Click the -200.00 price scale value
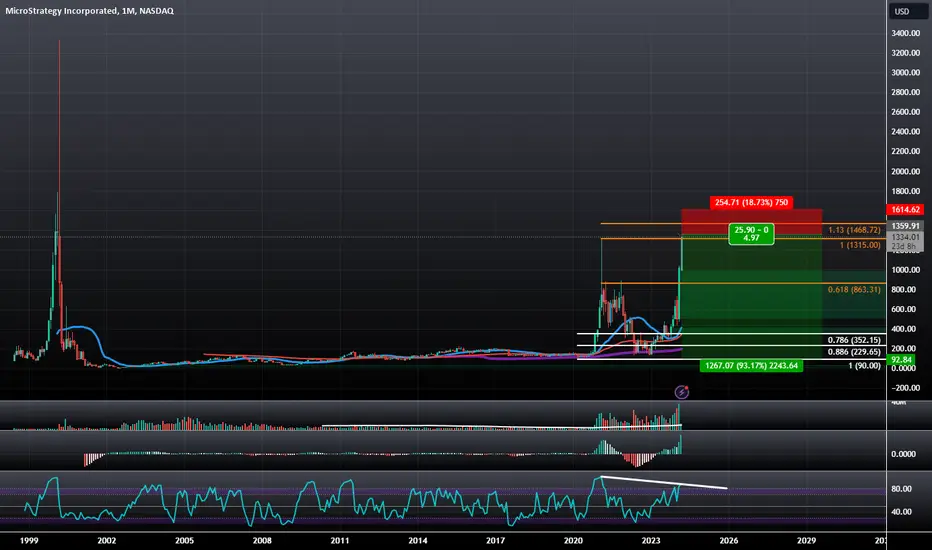 (x=906, y=388)
